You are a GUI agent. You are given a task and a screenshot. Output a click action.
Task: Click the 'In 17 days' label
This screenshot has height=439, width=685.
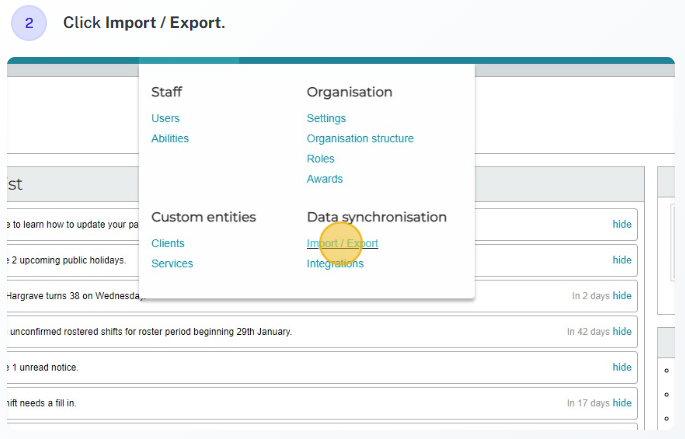(588, 403)
